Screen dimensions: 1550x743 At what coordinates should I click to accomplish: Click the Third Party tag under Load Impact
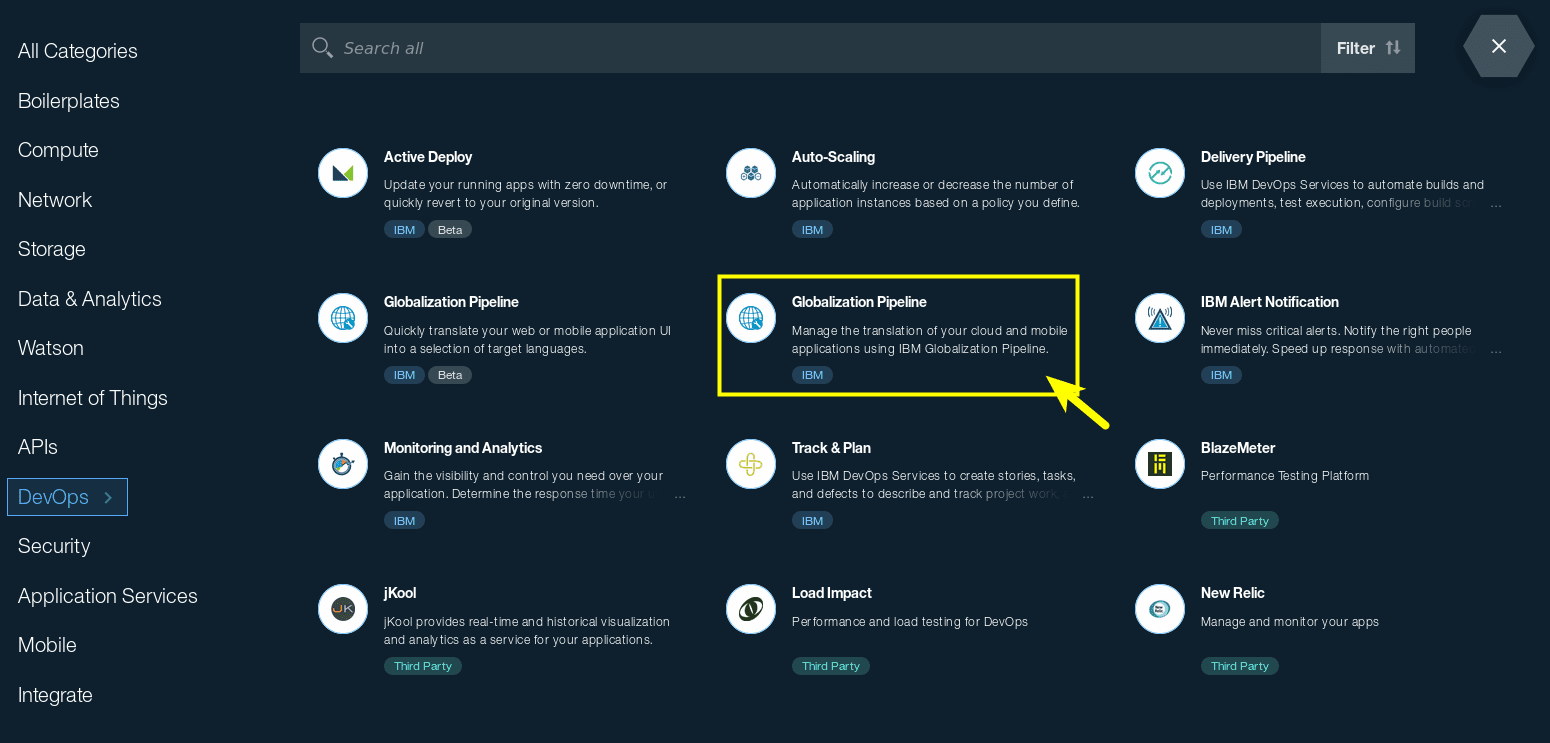tap(831, 666)
